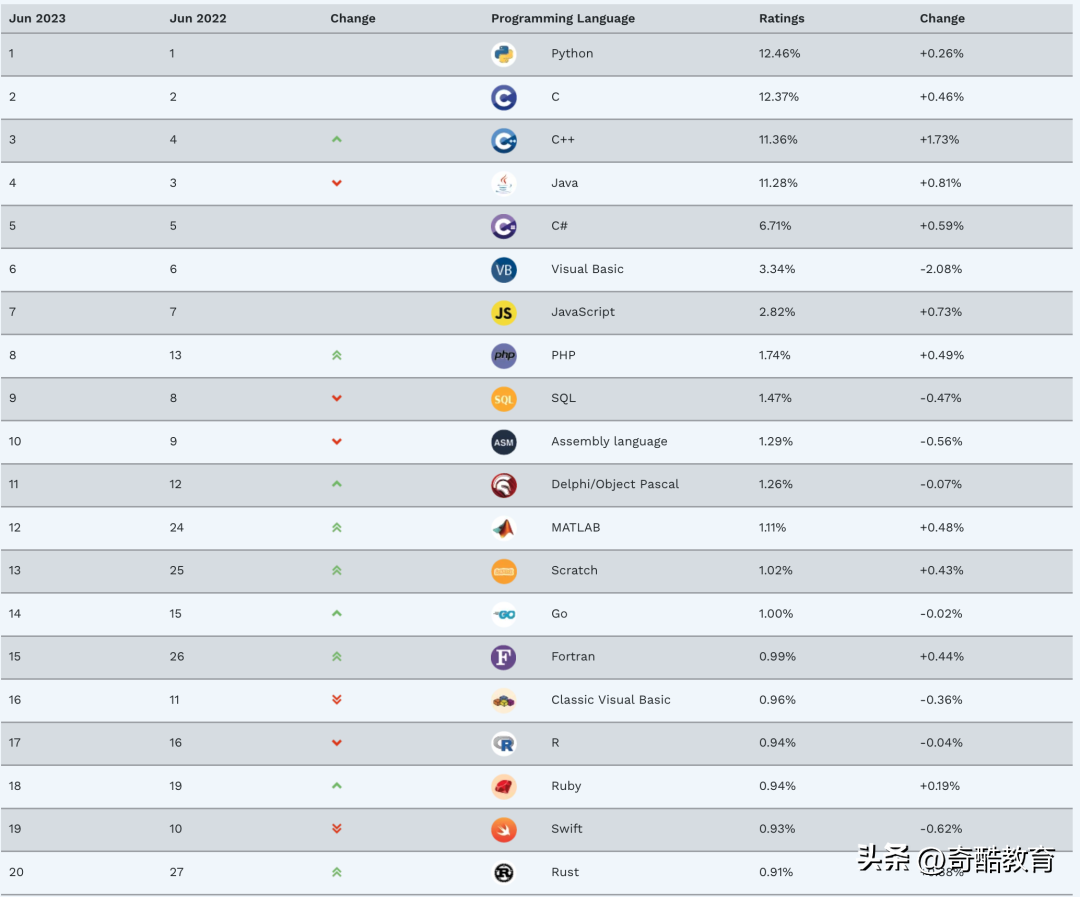Click the green up arrow for C++
1080x897 pixels.
click(337, 140)
